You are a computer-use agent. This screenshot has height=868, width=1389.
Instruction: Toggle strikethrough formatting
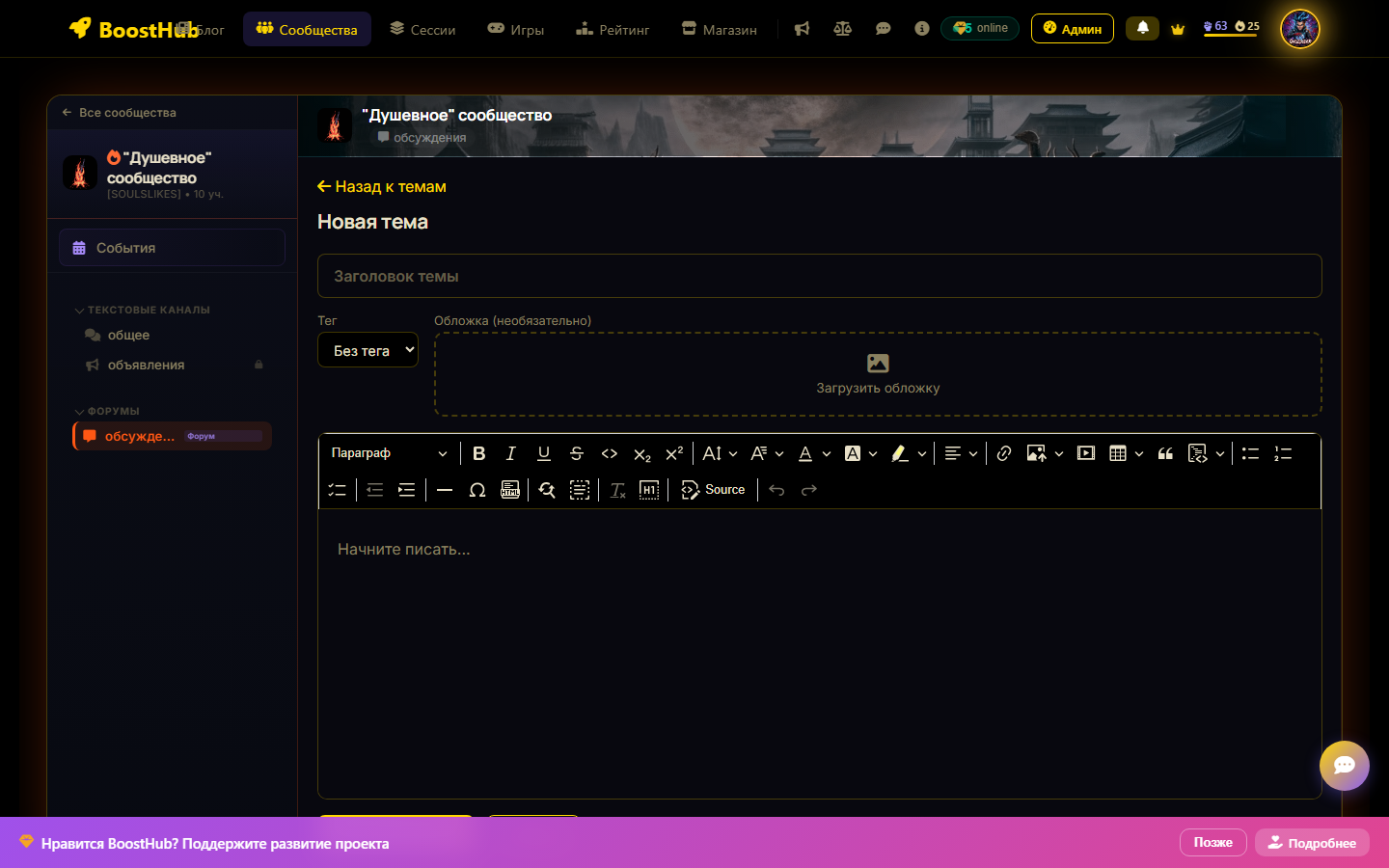(577, 453)
